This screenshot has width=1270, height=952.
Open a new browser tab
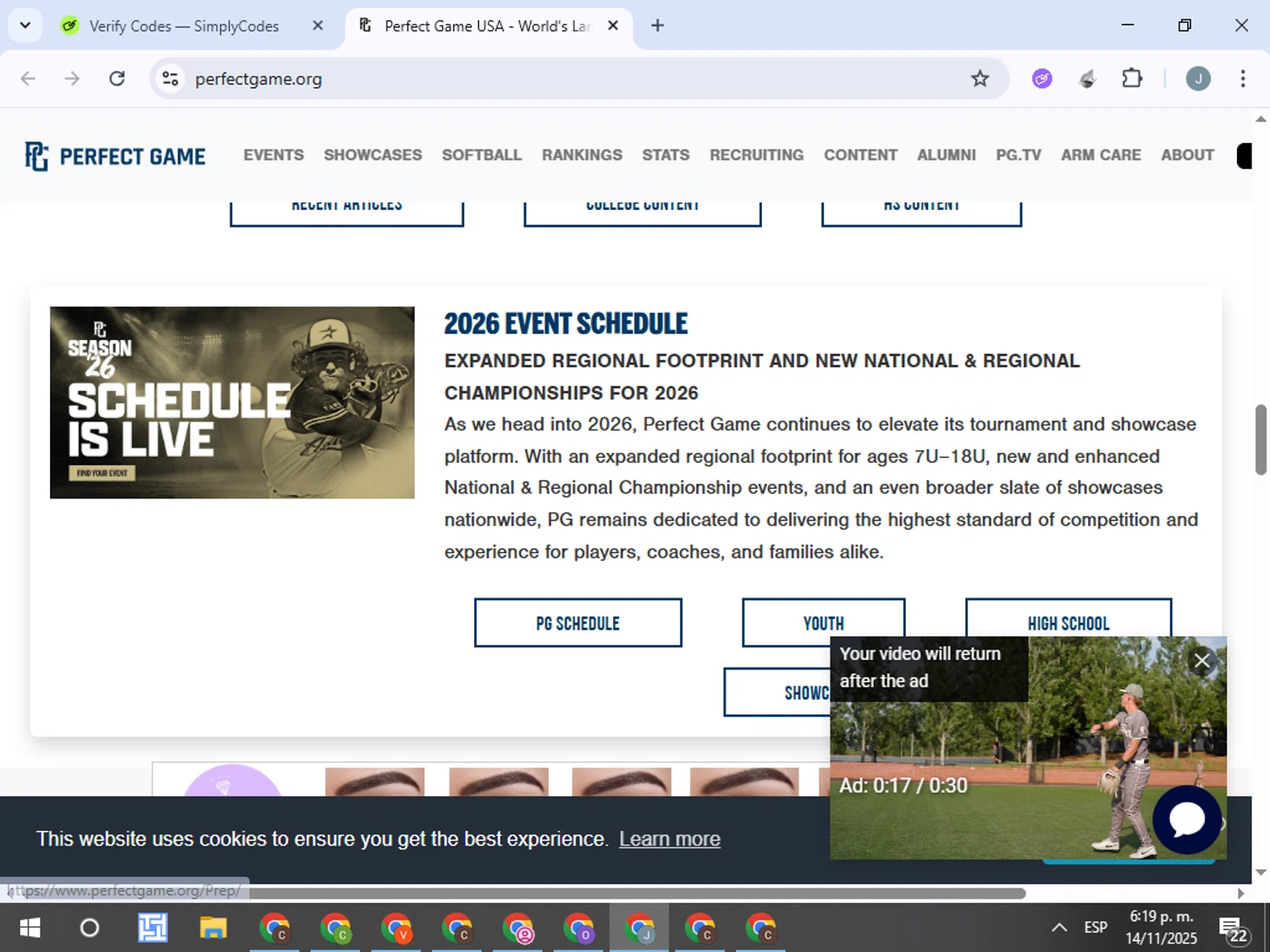tap(658, 25)
